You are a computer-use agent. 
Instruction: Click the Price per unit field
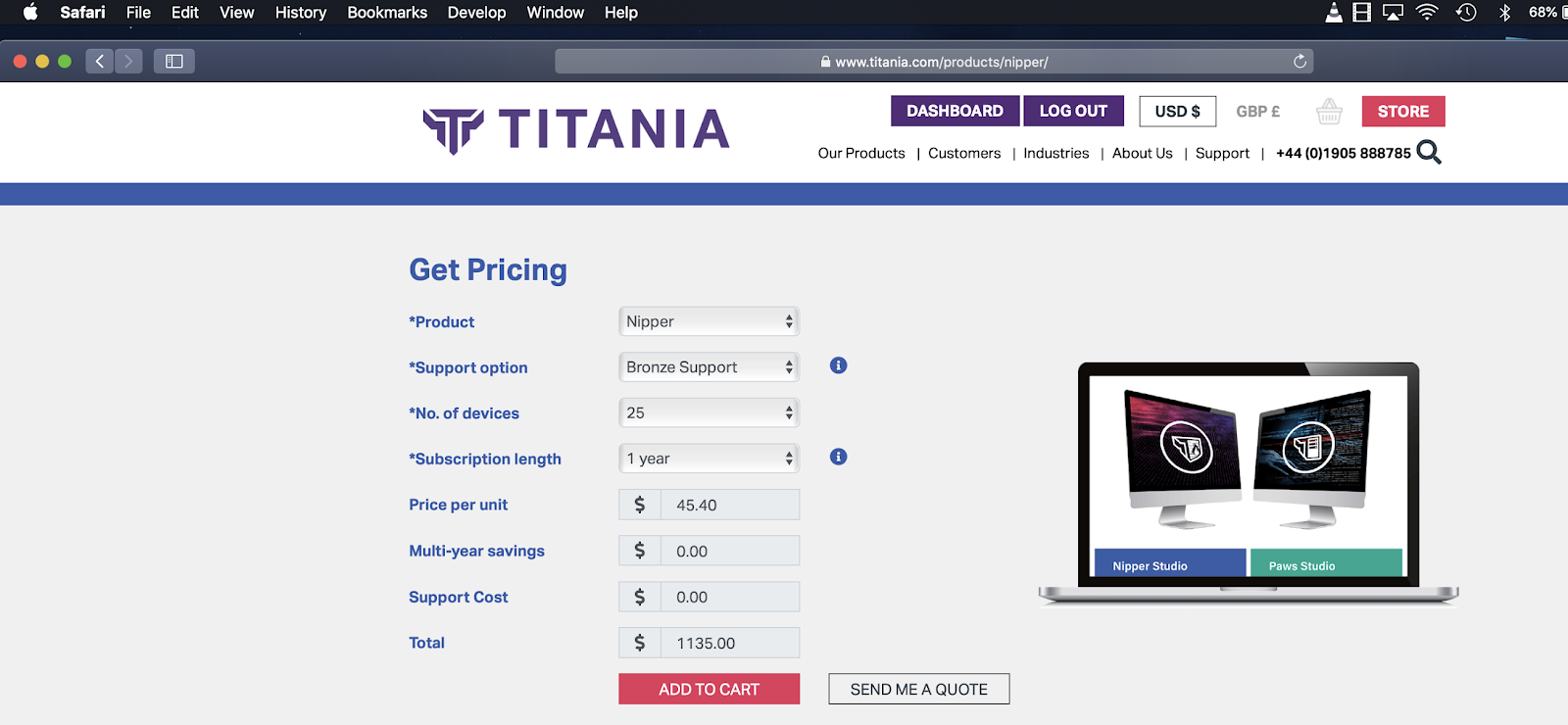tap(709, 505)
